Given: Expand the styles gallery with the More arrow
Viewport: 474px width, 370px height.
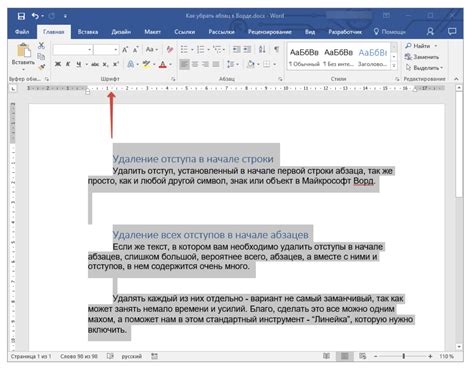Looking at the screenshot, I should point(394,66).
